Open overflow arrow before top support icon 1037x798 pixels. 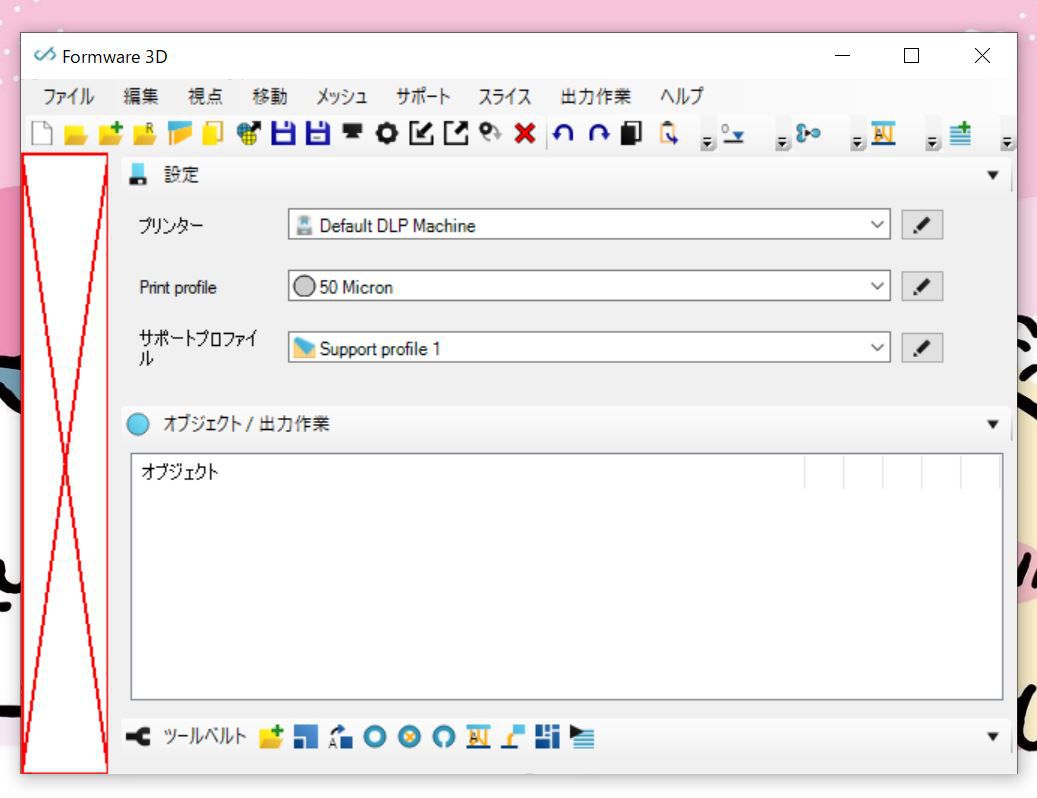click(x=857, y=141)
